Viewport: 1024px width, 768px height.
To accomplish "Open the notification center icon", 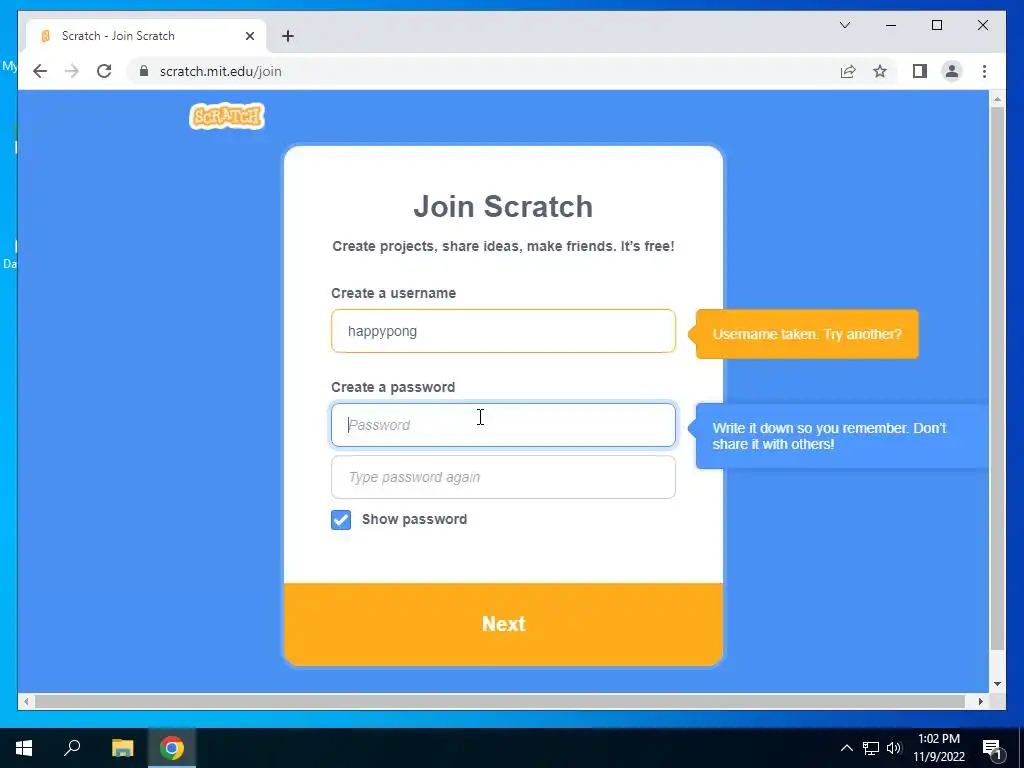I will click(992, 748).
